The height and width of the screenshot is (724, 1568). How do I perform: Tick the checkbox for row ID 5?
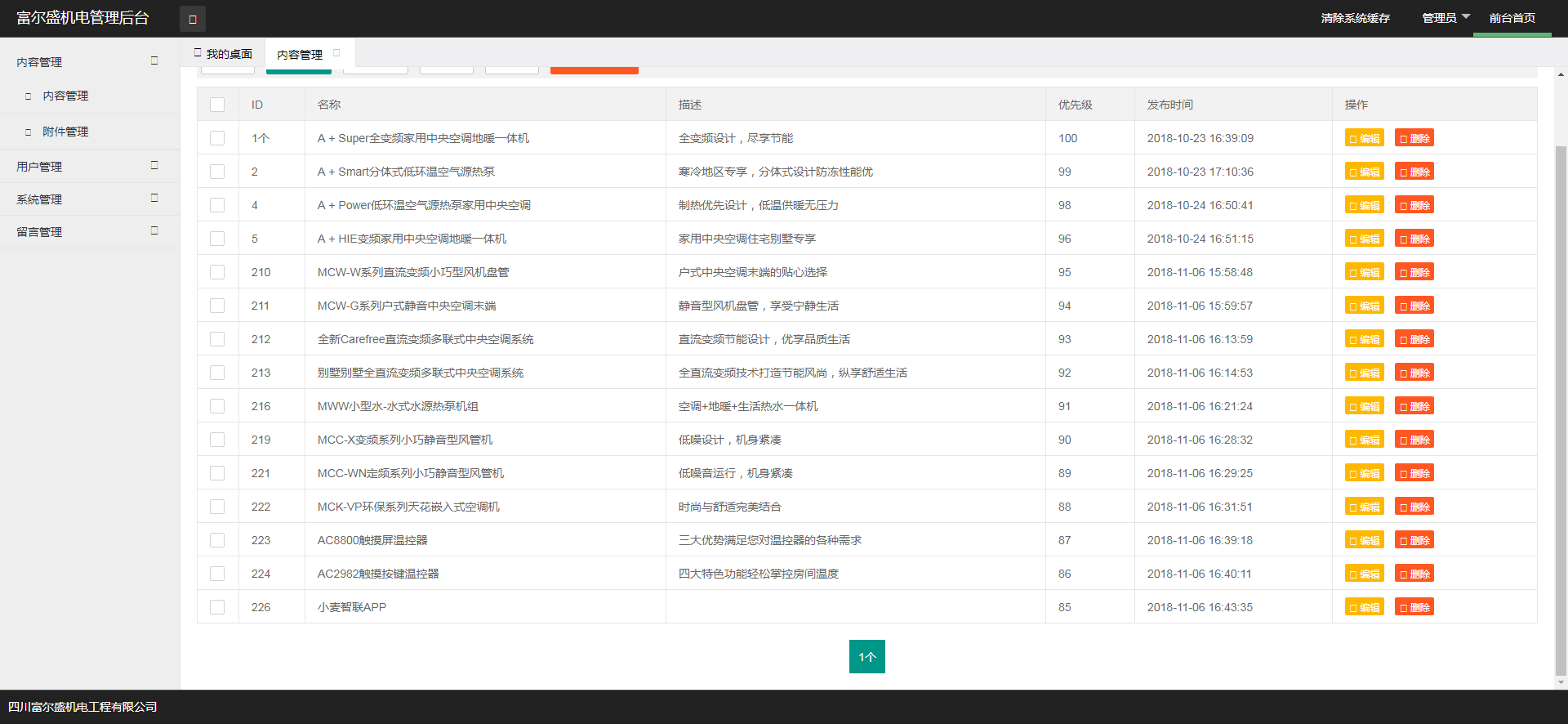[217, 239]
